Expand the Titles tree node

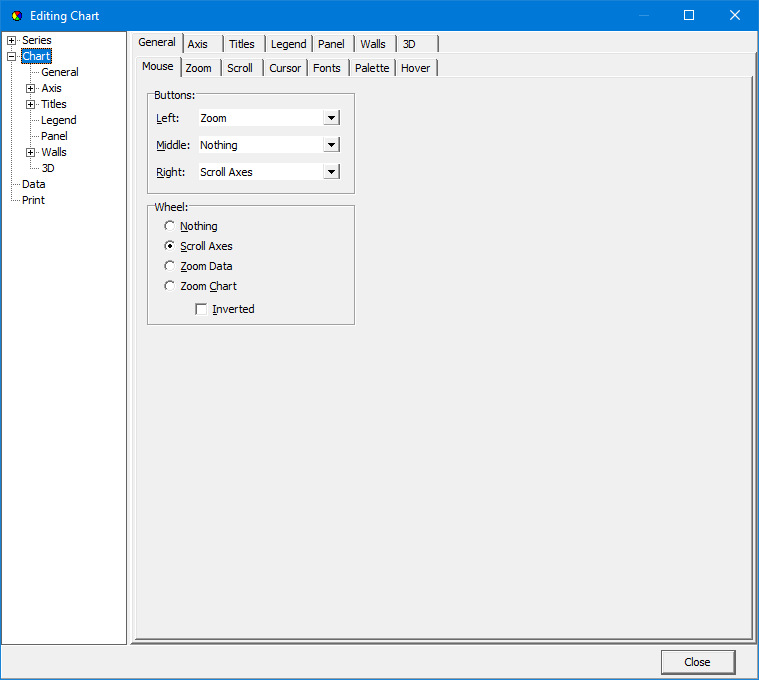tap(31, 104)
